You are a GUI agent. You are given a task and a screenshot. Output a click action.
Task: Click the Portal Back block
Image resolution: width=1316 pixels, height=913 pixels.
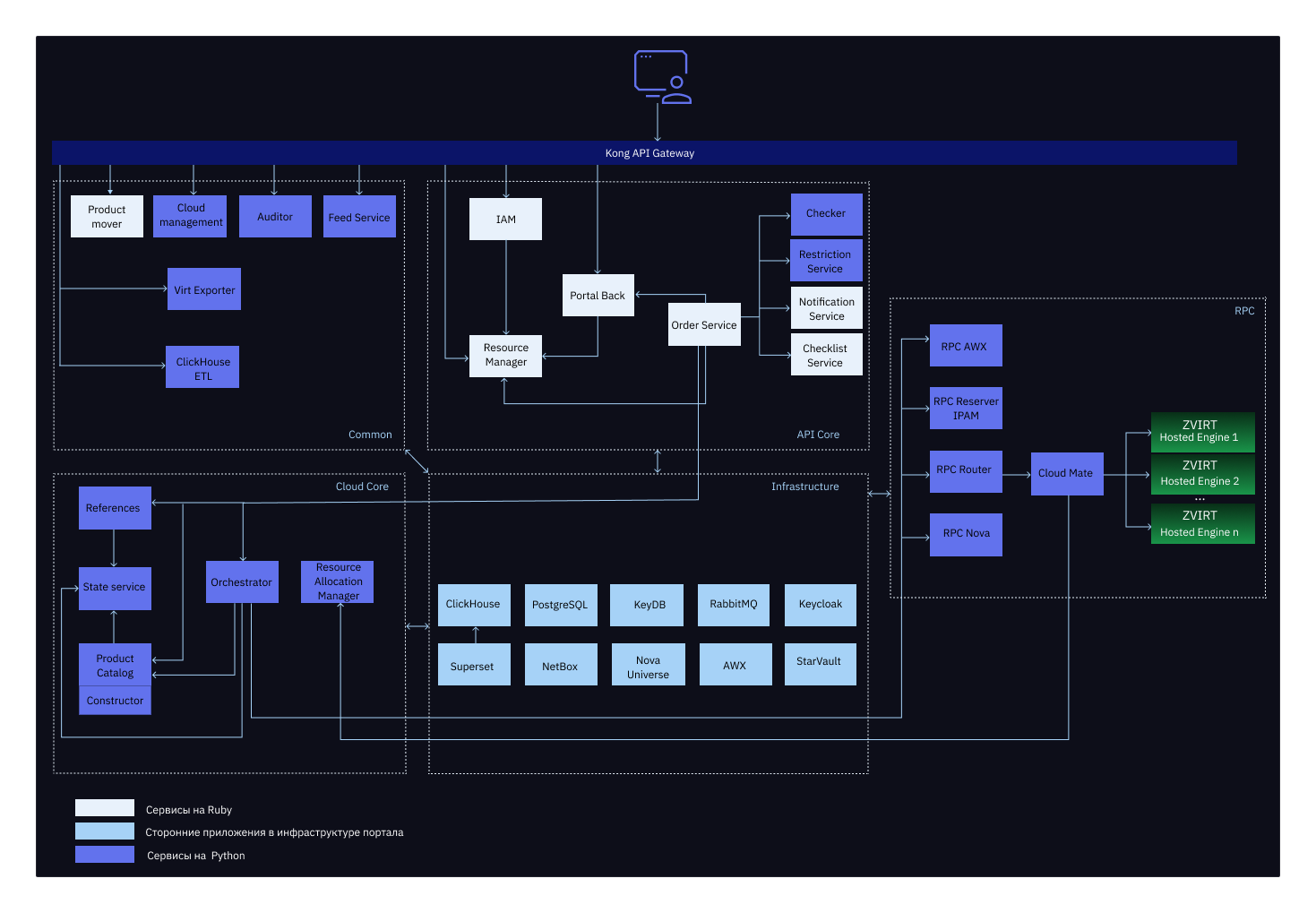(x=598, y=296)
